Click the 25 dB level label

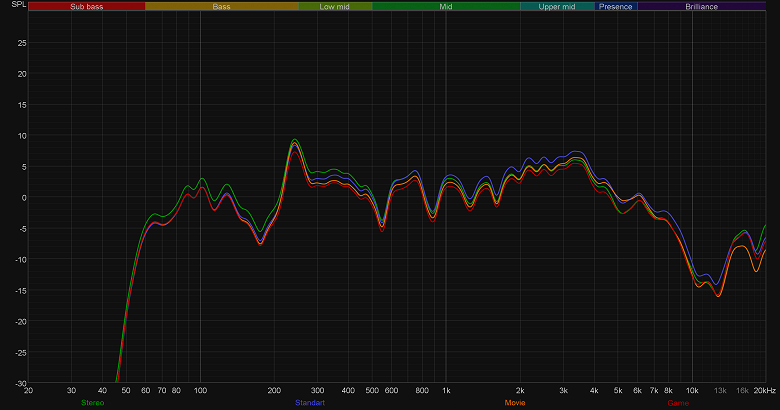[x=22, y=43]
